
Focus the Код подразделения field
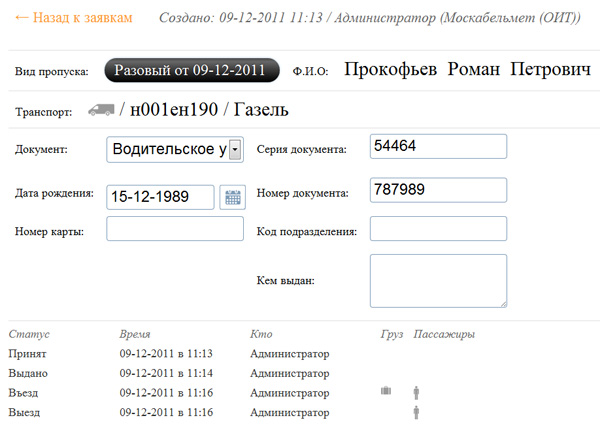coord(438,229)
